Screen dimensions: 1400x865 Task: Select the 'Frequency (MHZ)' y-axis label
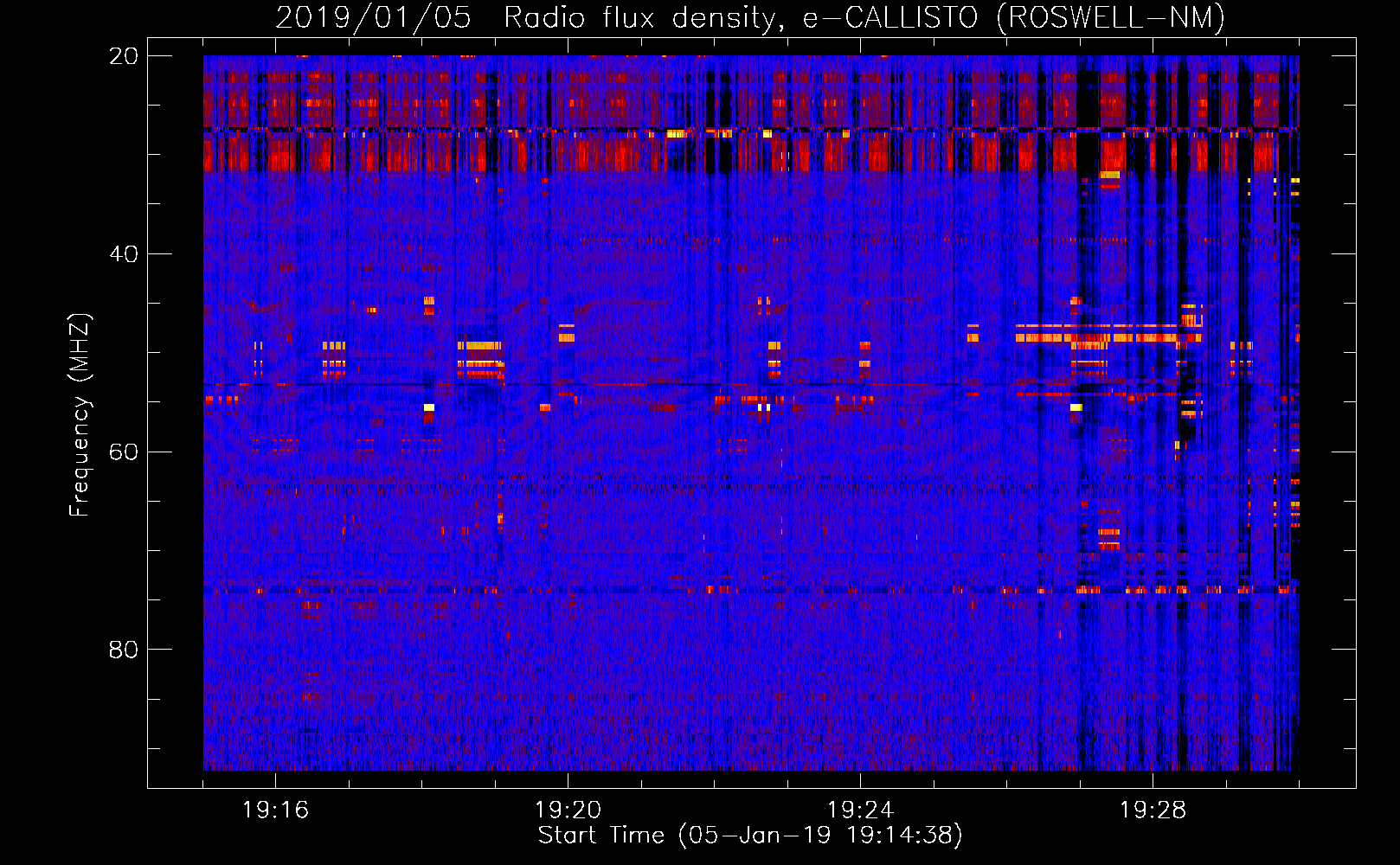coord(80,414)
